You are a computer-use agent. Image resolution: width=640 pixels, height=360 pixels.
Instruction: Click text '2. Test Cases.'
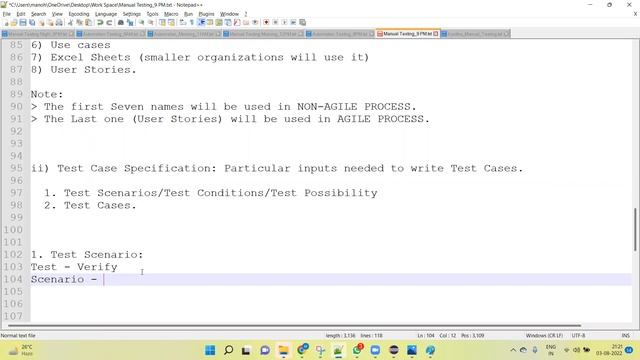click(90, 205)
